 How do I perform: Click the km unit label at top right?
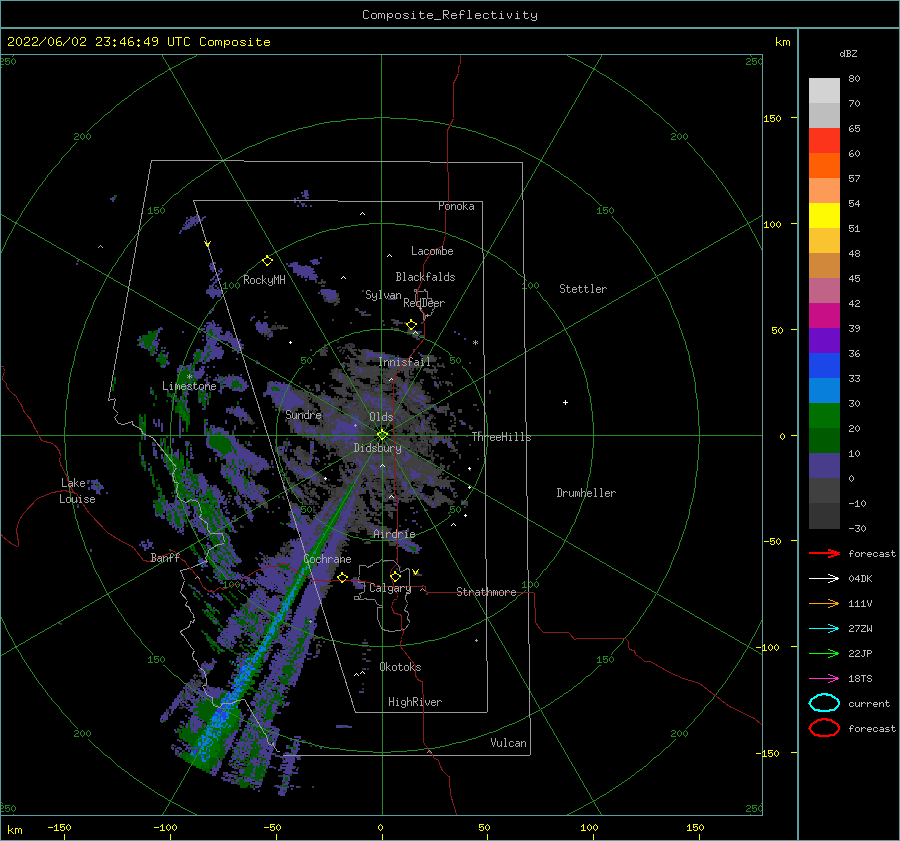point(782,42)
